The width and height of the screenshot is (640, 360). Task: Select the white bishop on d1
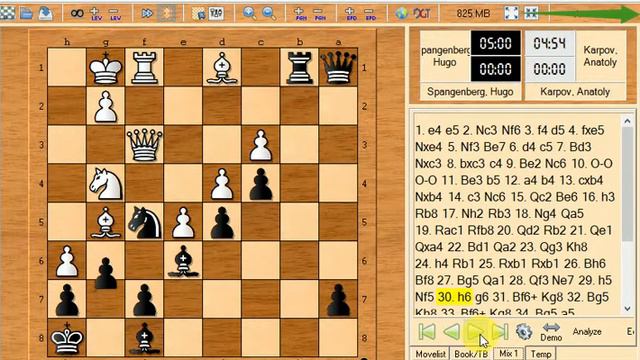[222, 67]
